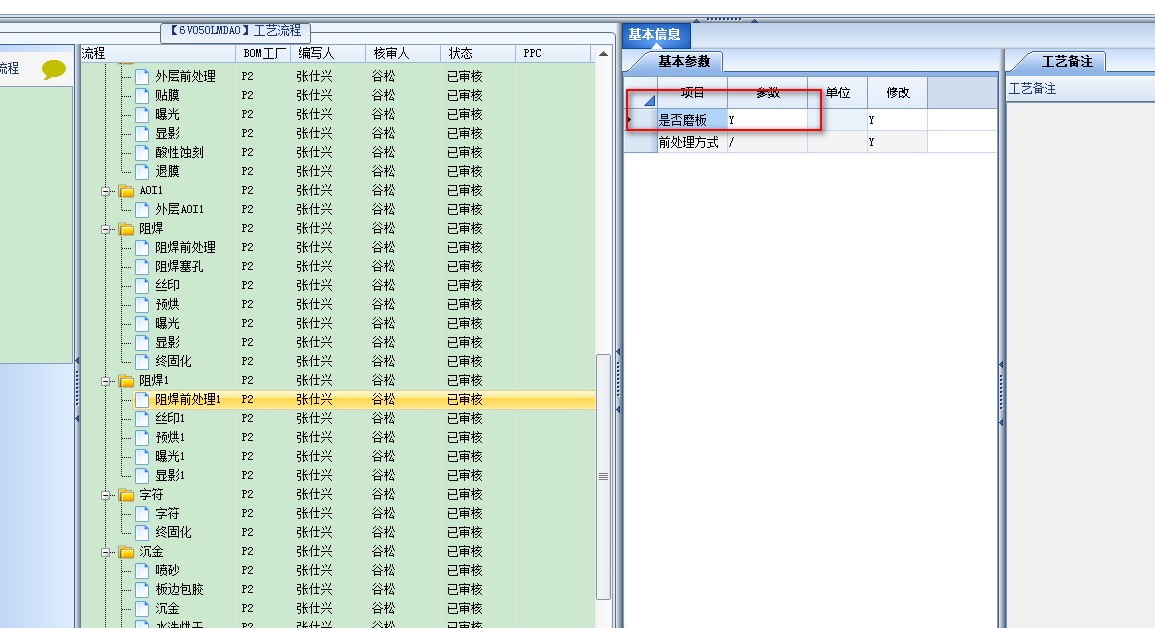This screenshot has width=1155, height=628.
Task: Click the 阻焊 folder icon
Action: (127, 229)
